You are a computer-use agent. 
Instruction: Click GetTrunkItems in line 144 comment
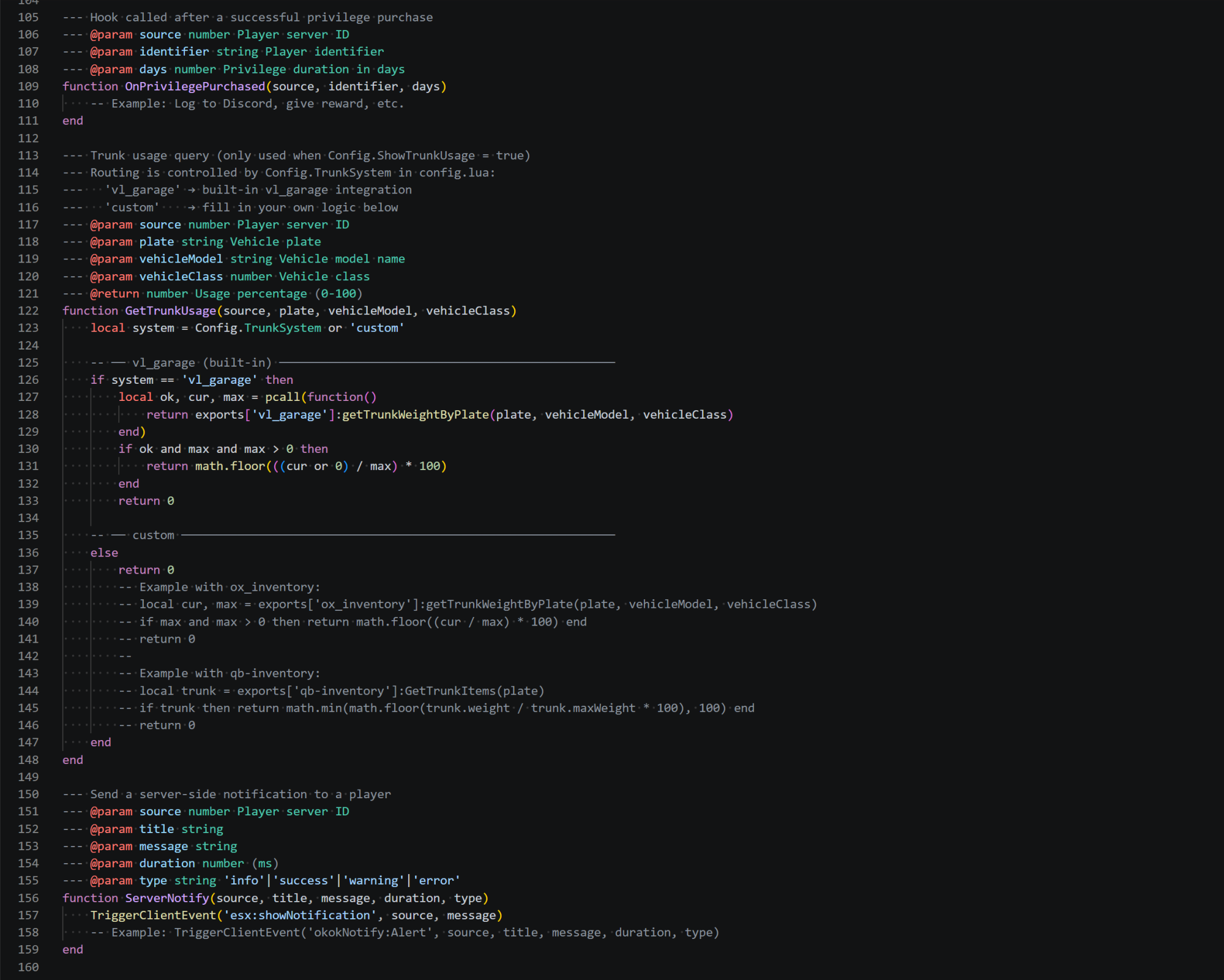pos(450,691)
